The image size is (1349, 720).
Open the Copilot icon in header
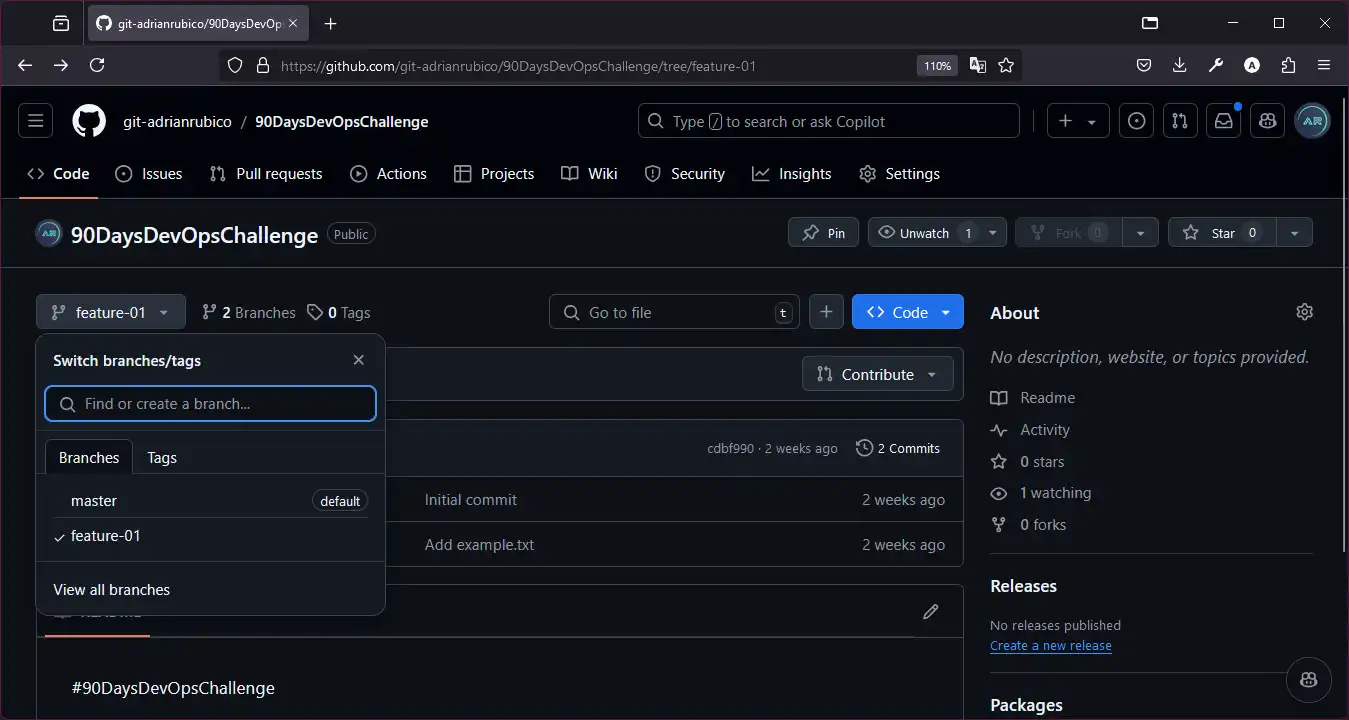click(1268, 121)
